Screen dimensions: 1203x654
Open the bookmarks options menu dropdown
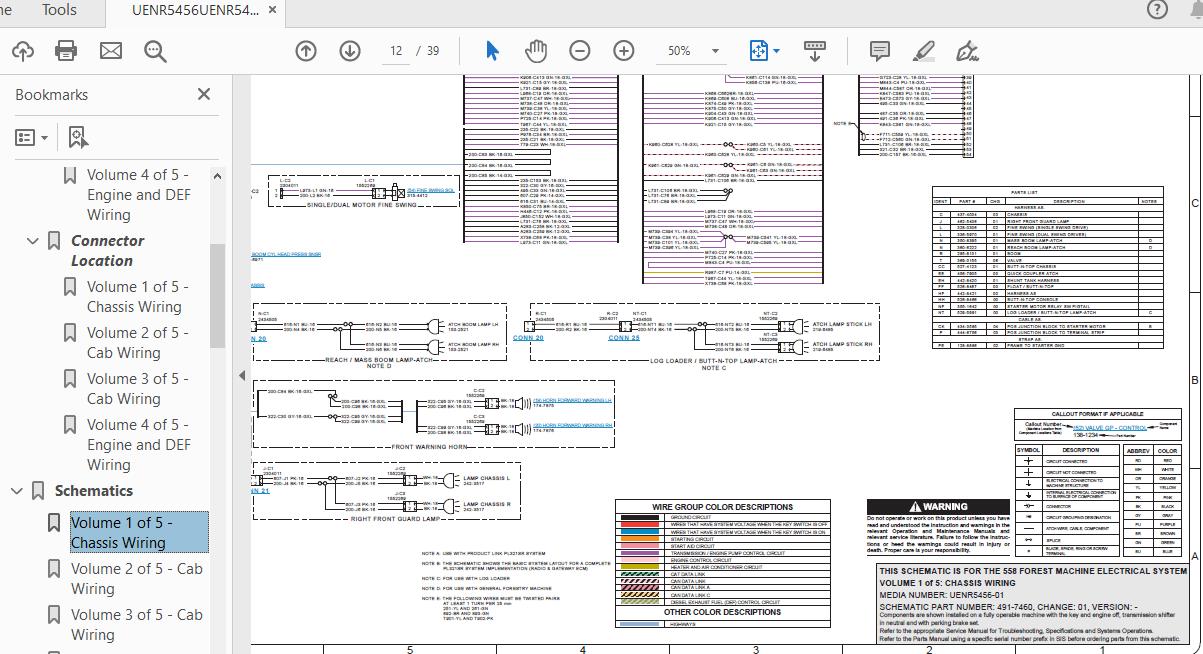click(32, 137)
